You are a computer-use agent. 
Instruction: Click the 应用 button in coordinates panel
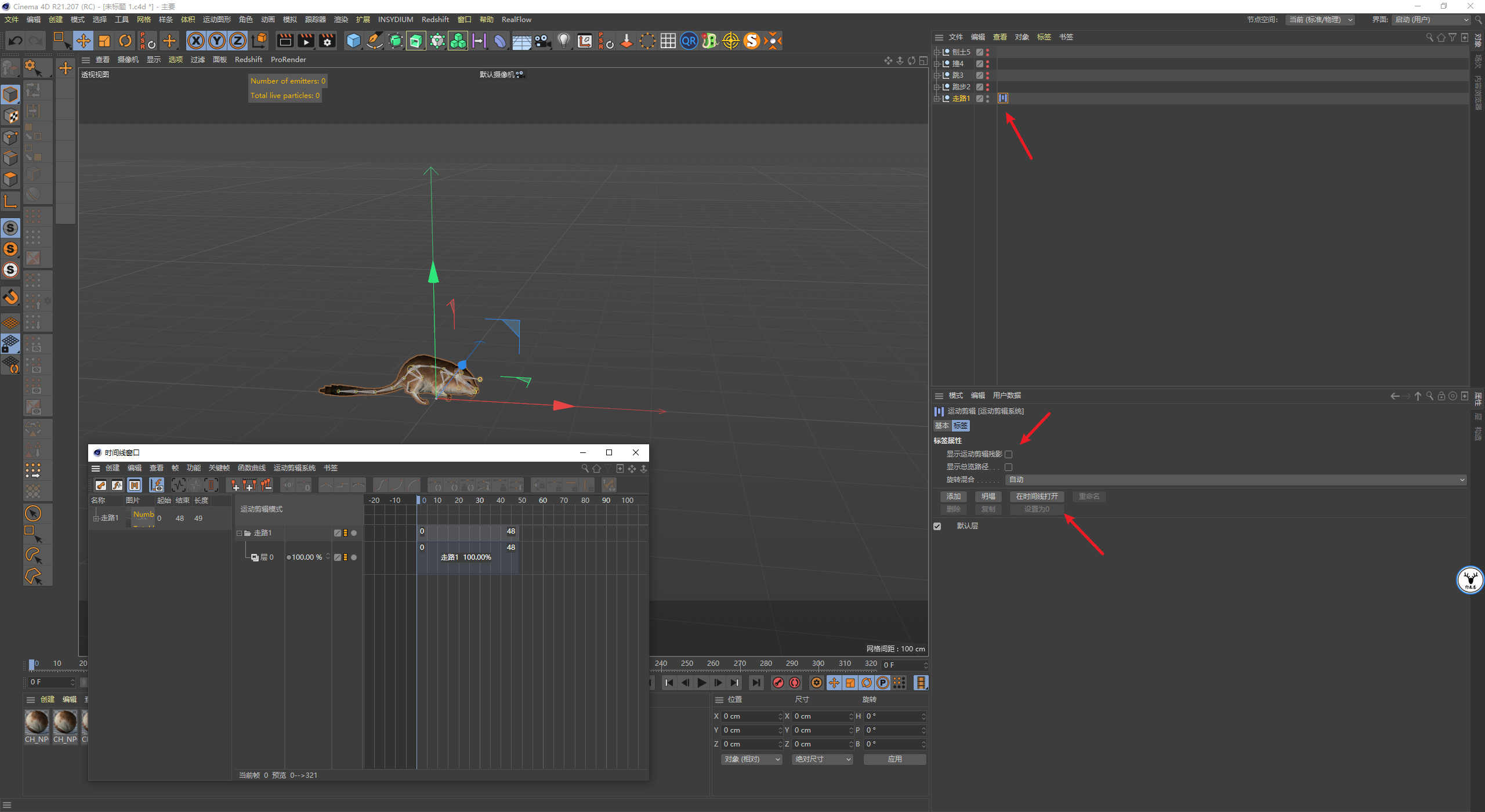point(894,759)
